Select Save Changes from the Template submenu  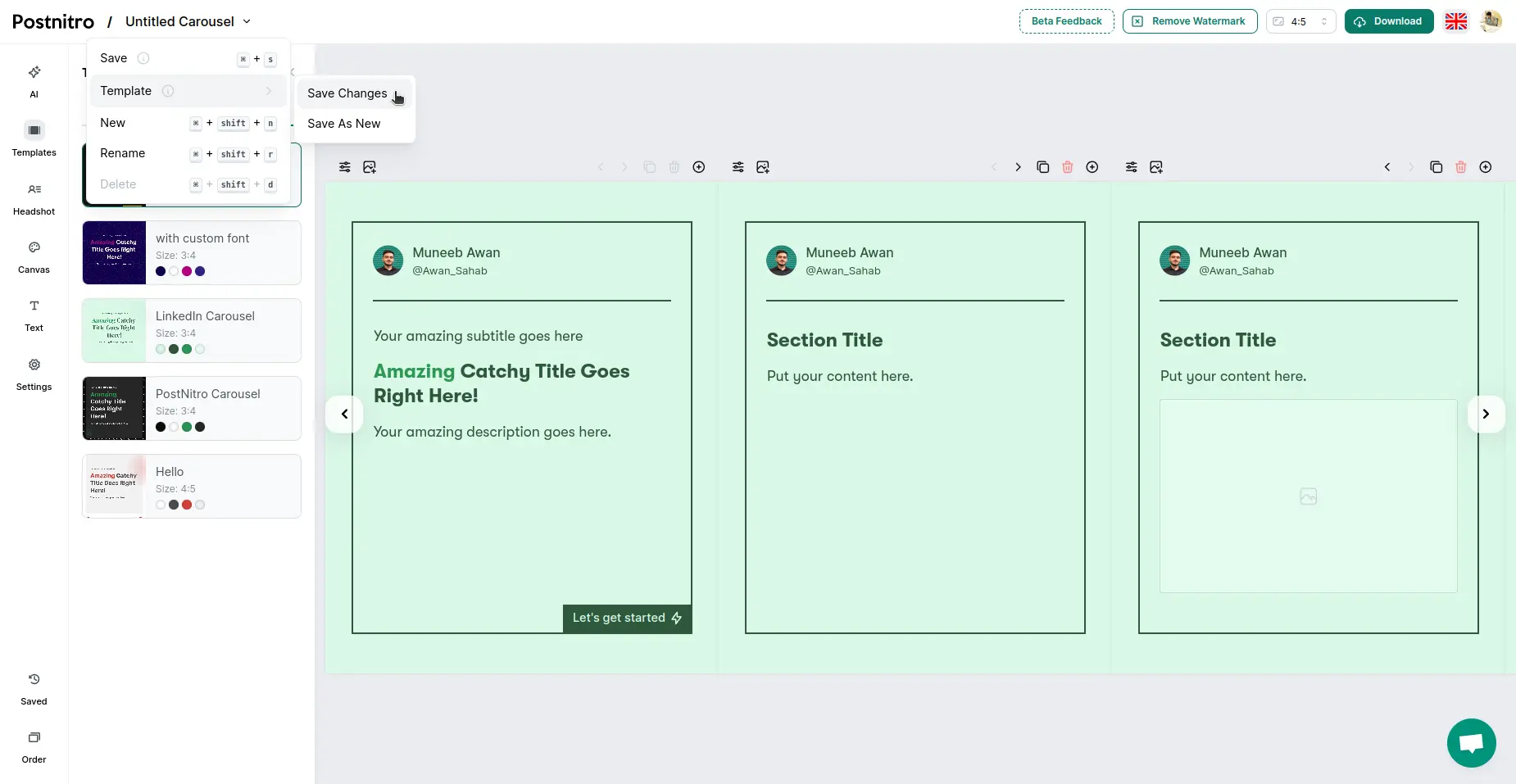click(347, 93)
